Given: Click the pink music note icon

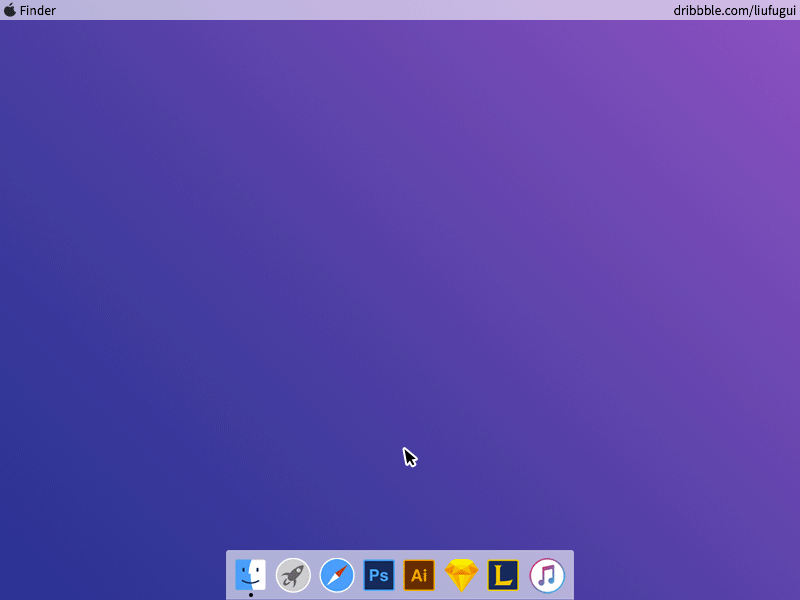Looking at the screenshot, I should 547,575.
